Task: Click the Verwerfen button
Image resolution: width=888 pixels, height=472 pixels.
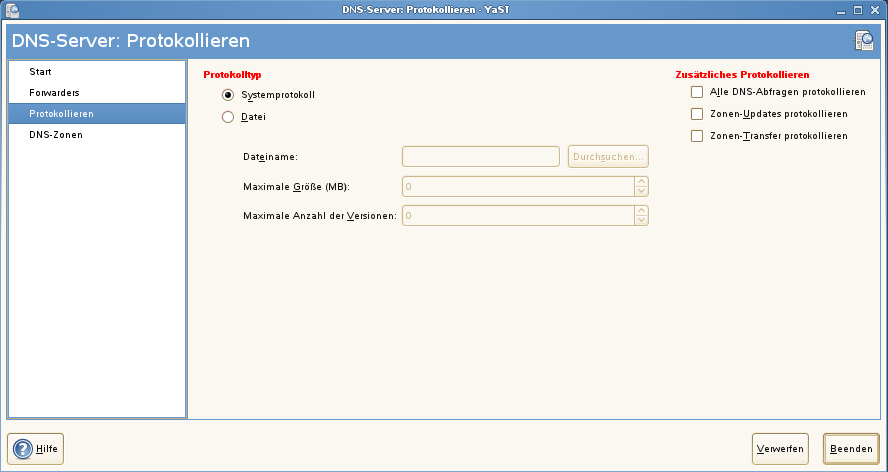Action: pyautogui.click(x=780, y=449)
